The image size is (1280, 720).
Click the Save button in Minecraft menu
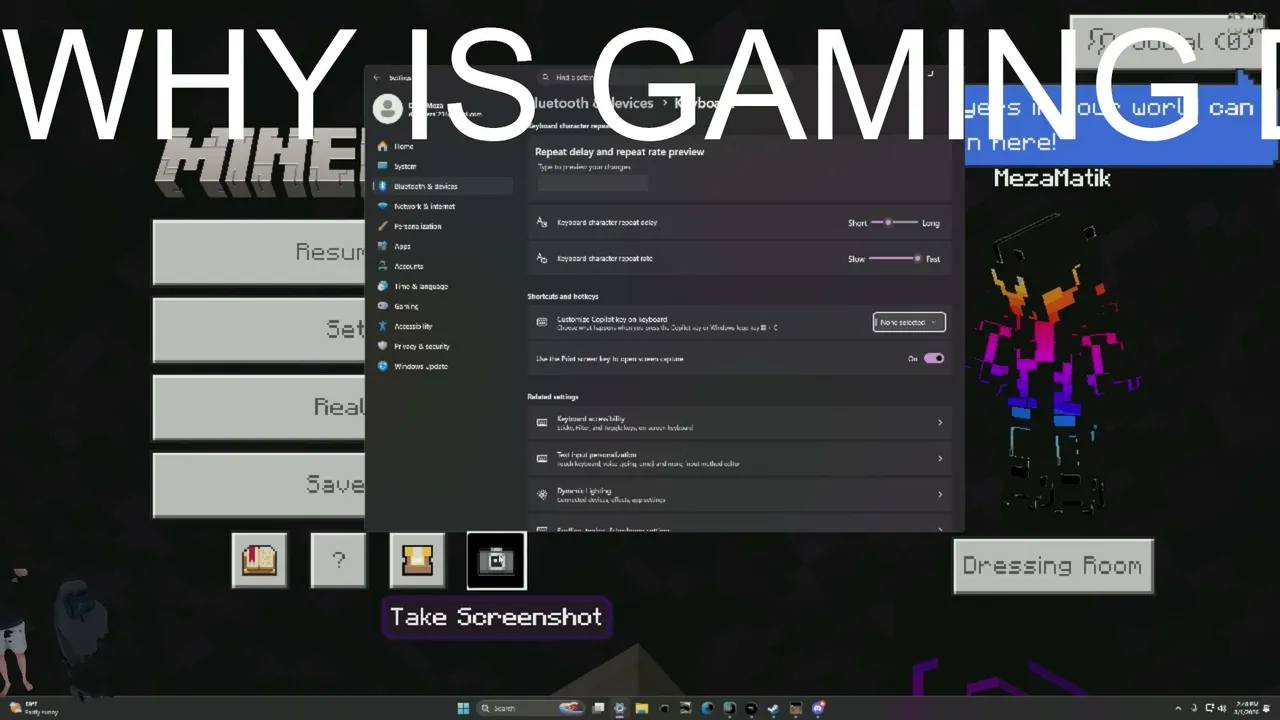point(259,485)
